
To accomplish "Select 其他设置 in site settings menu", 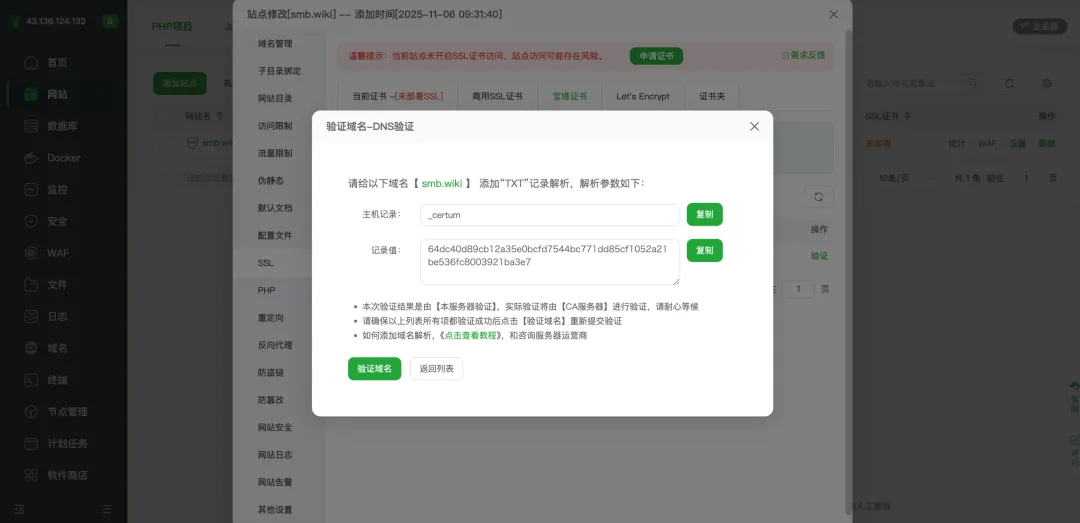I will click(275, 510).
